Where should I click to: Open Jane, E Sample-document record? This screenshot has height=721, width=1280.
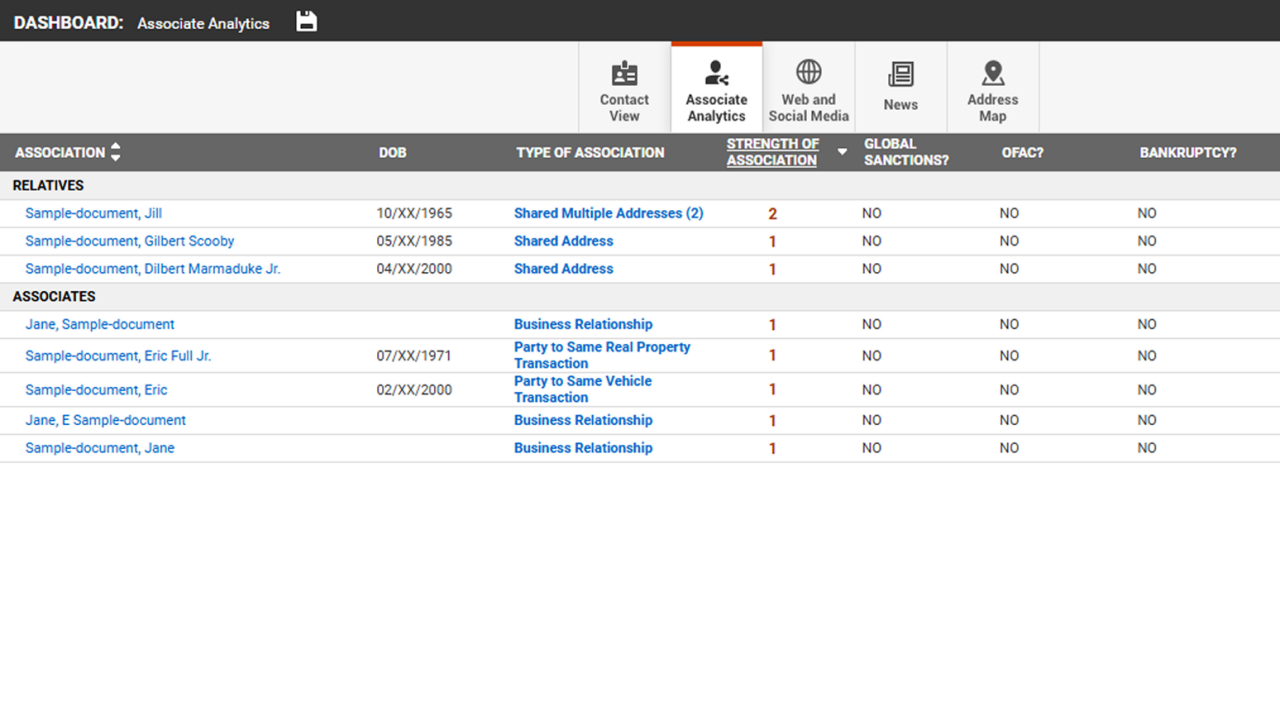click(x=105, y=420)
